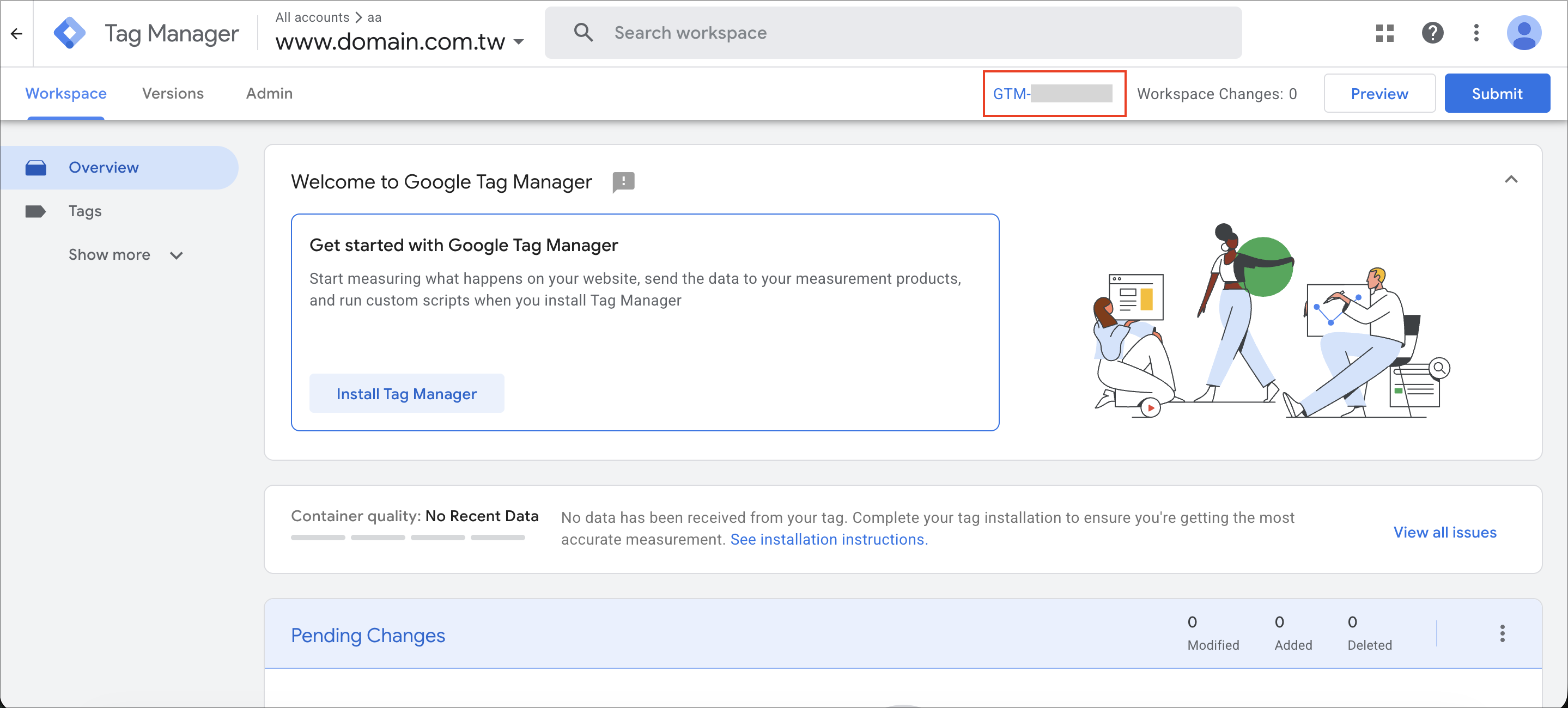Screen dimensions: 1568x708
Task: Click the feedback icon beside the Welcome title
Action: coord(623,182)
